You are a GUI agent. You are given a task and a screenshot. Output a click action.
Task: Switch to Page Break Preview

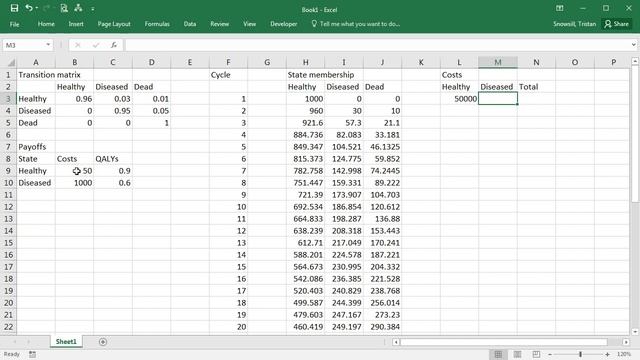536,354
